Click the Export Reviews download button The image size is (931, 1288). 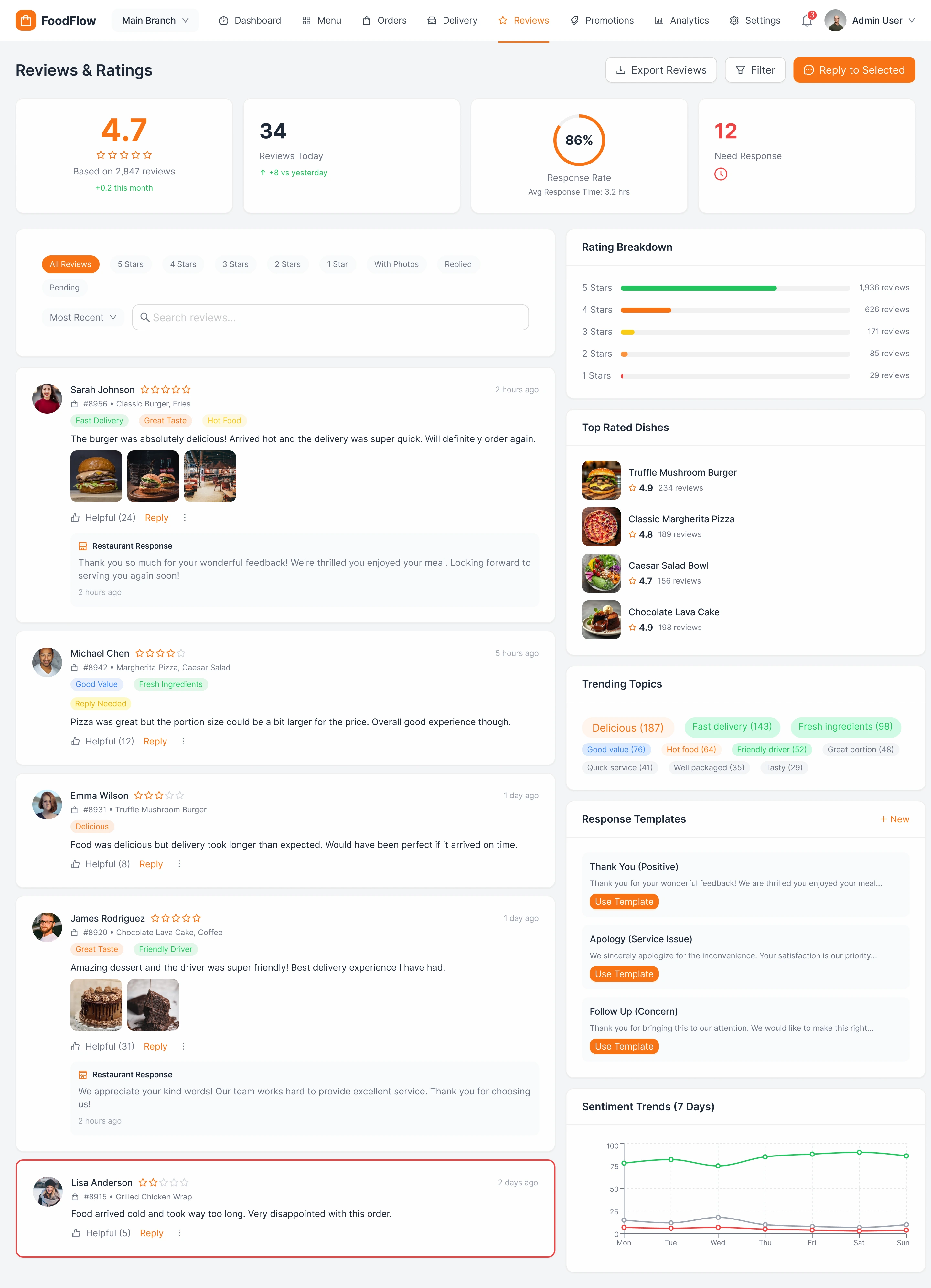(x=661, y=70)
